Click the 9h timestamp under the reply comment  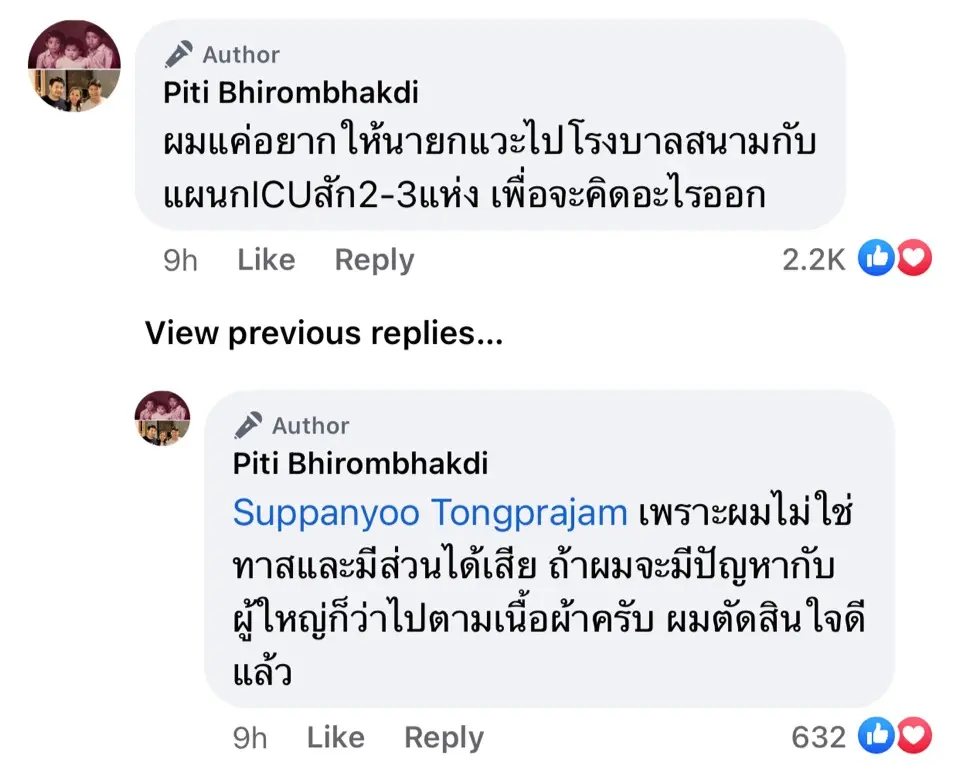point(250,738)
